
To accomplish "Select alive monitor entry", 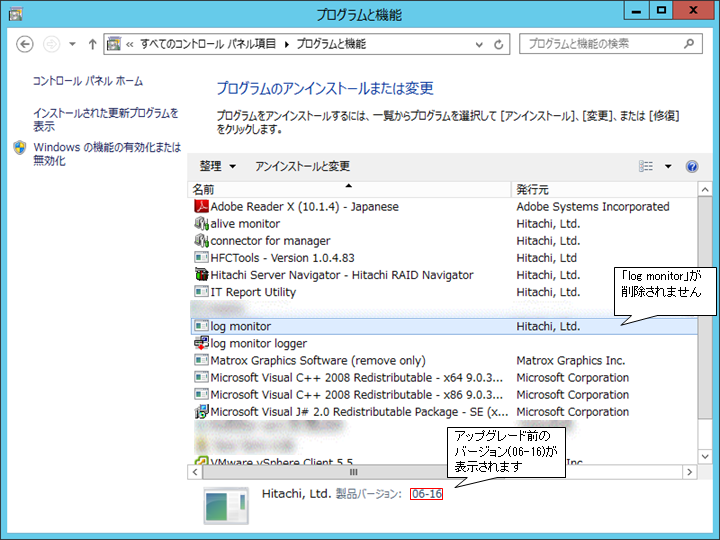I will pos(245,224).
